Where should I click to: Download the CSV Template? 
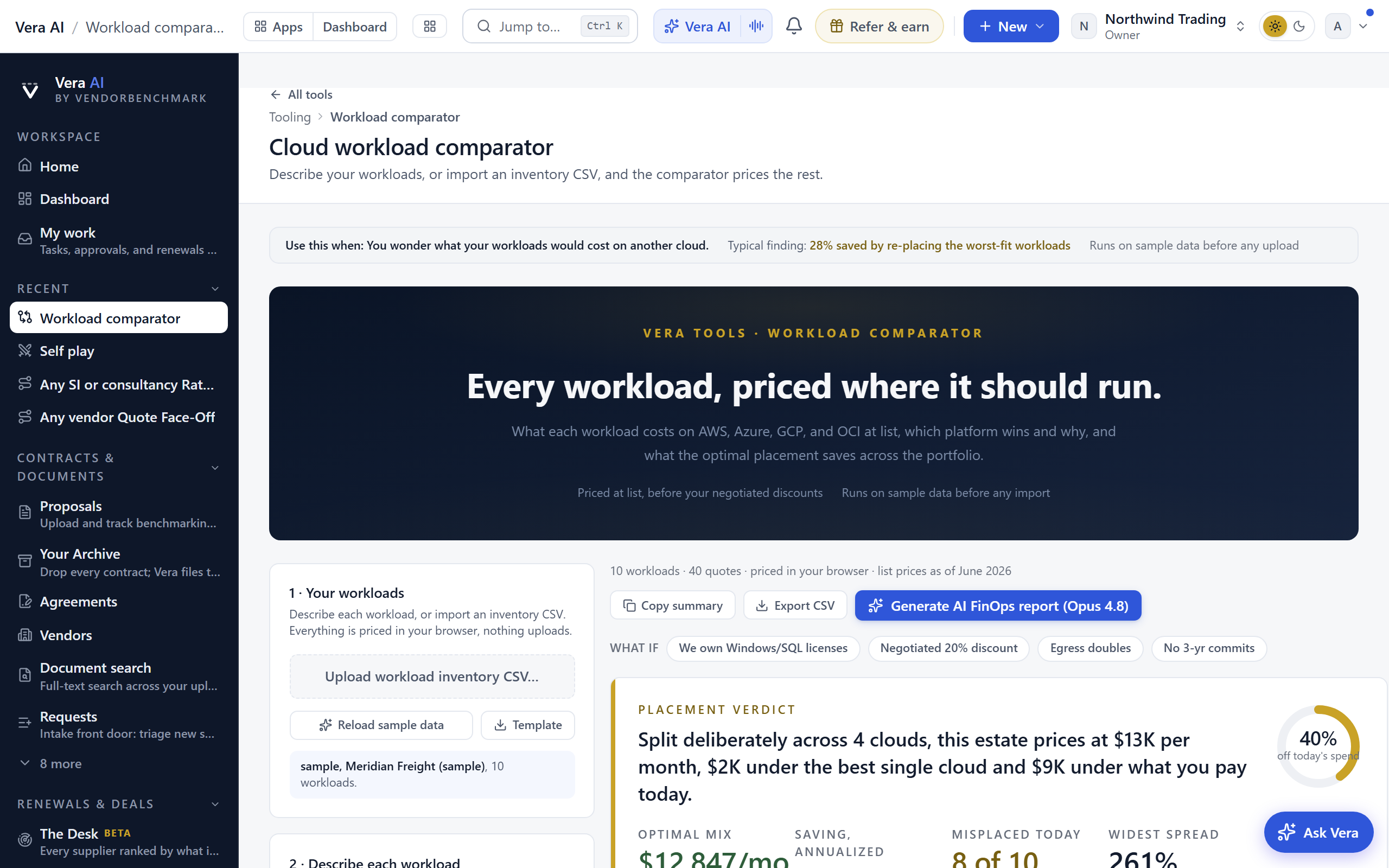[x=527, y=725]
